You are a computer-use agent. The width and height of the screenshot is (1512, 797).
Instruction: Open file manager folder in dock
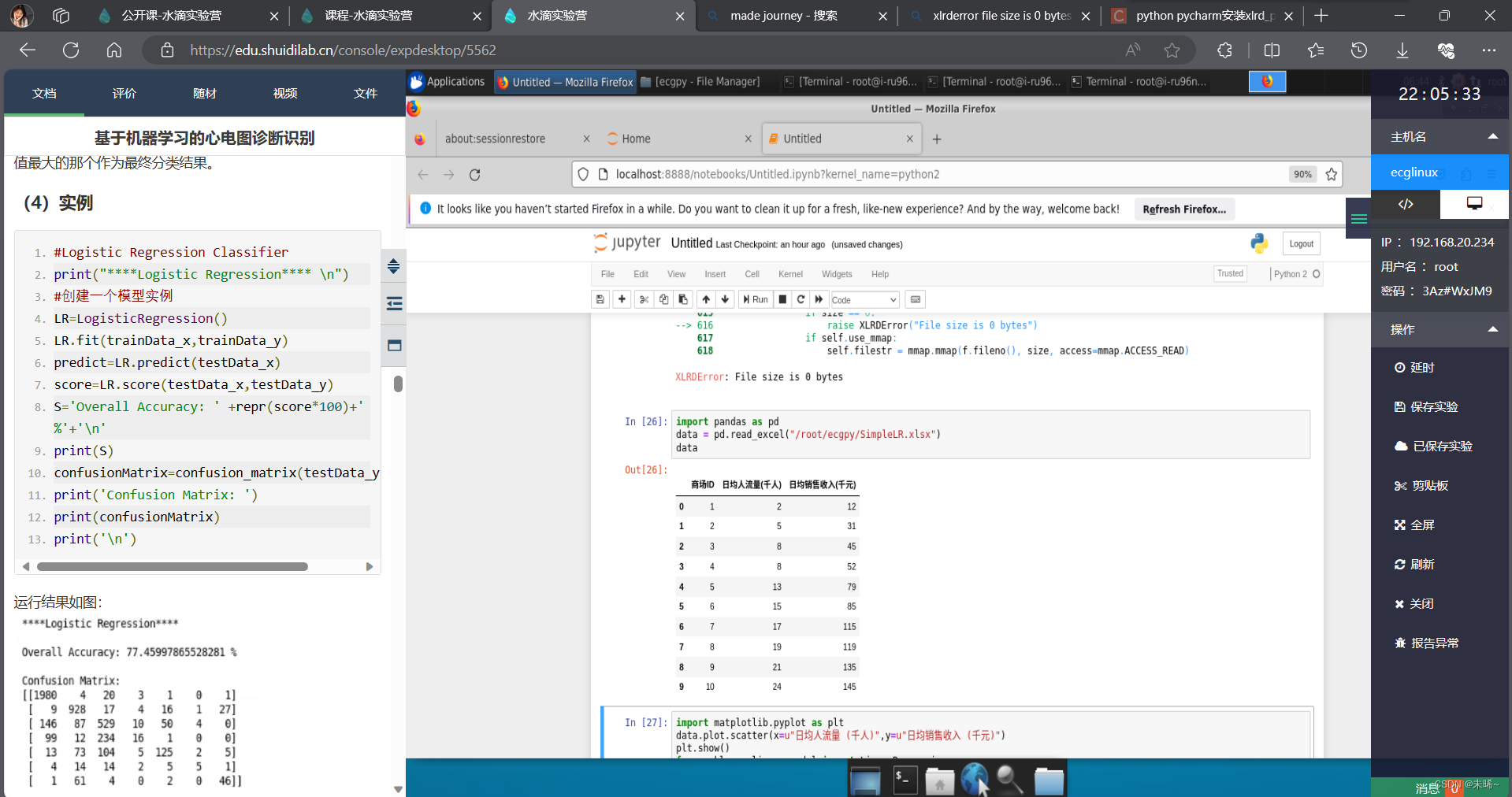[x=1049, y=780]
